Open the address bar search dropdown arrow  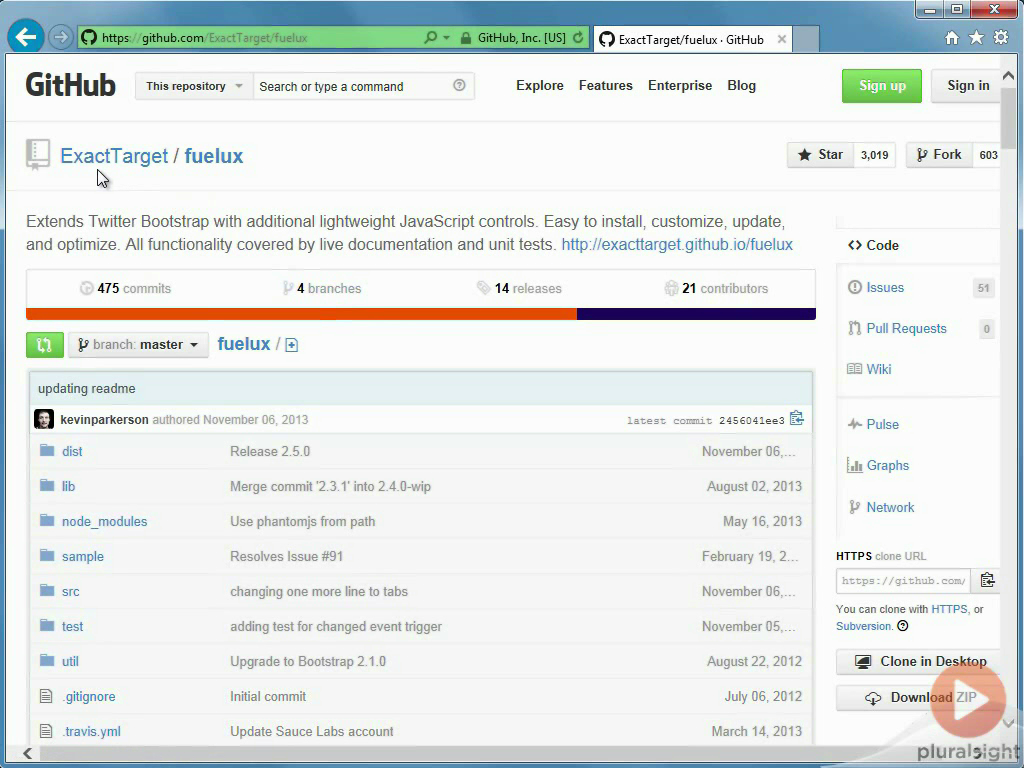pyautogui.click(x=447, y=38)
